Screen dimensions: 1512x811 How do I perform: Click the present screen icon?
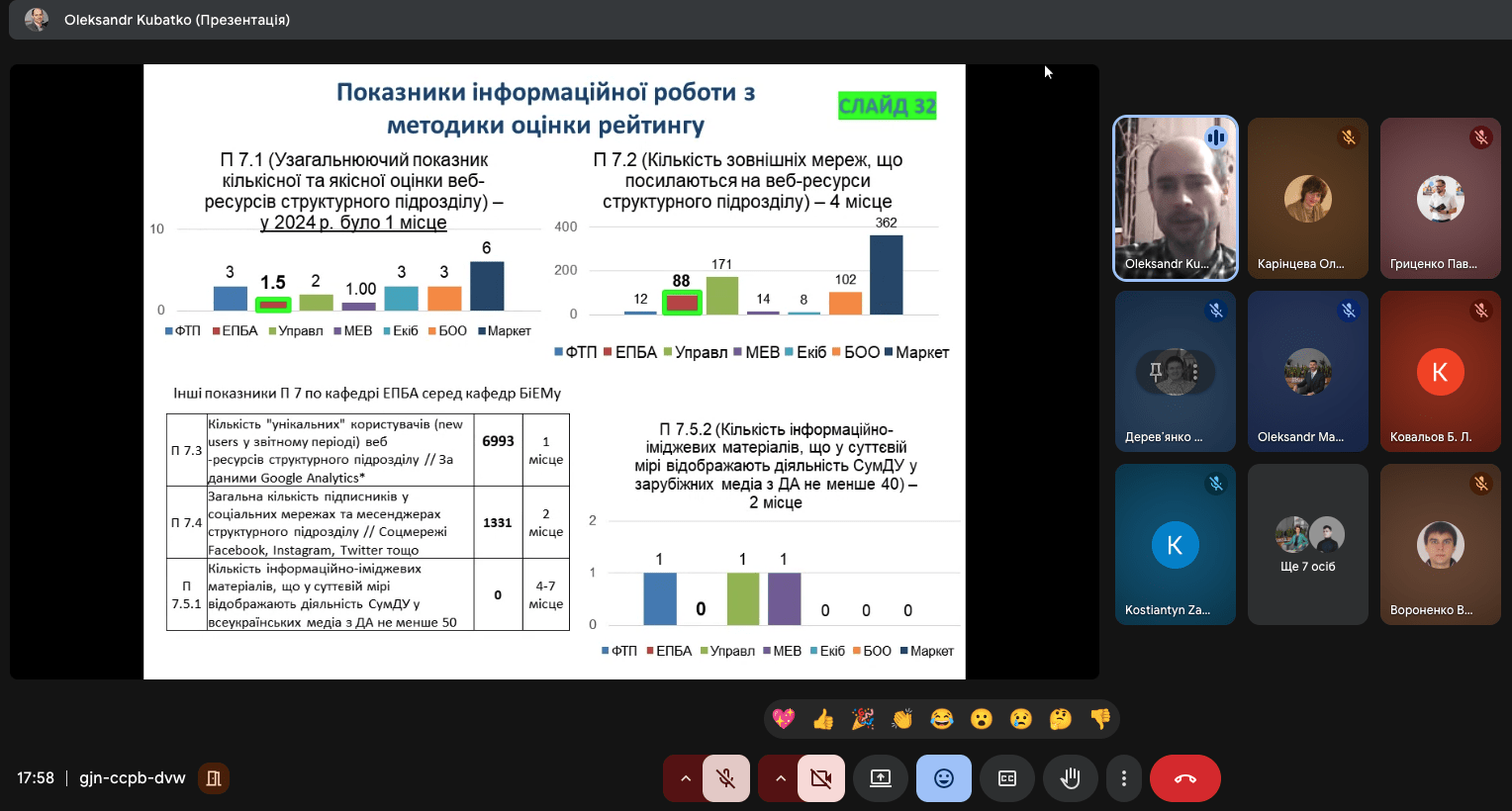(x=881, y=778)
